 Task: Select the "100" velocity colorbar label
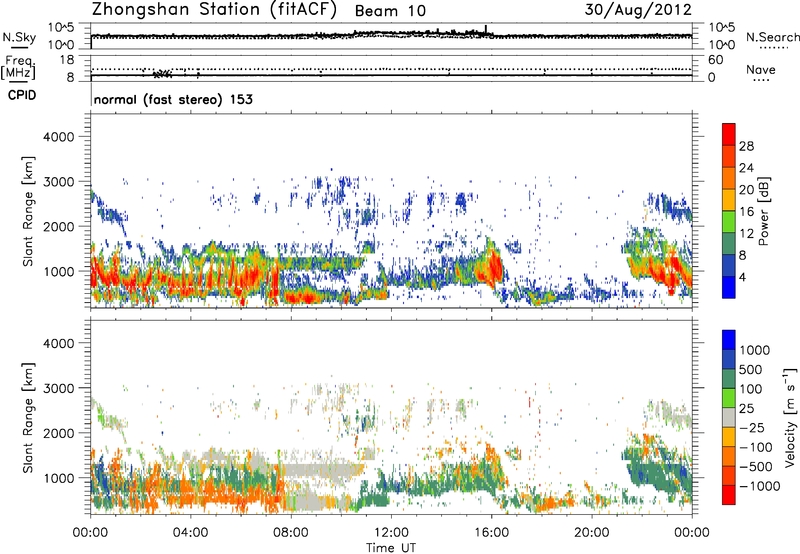pyautogui.click(x=751, y=389)
